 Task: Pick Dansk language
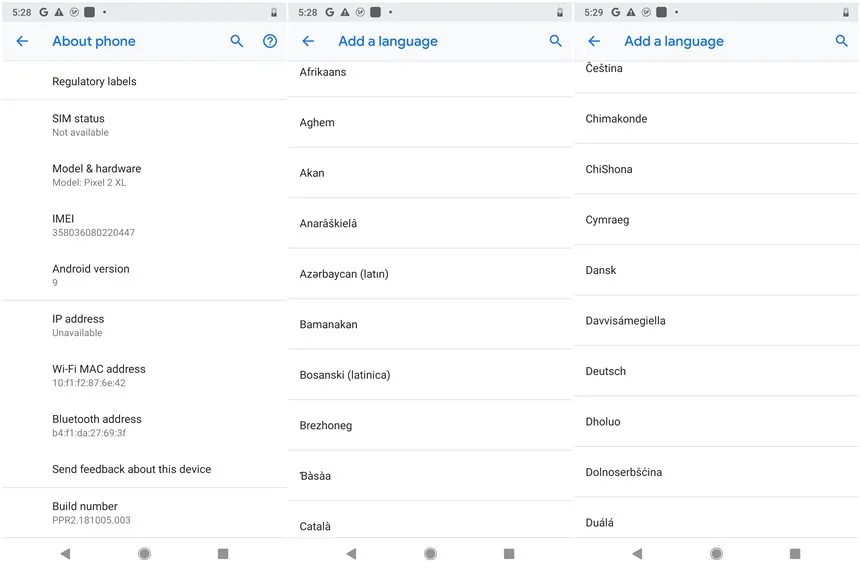[x=716, y=270]
